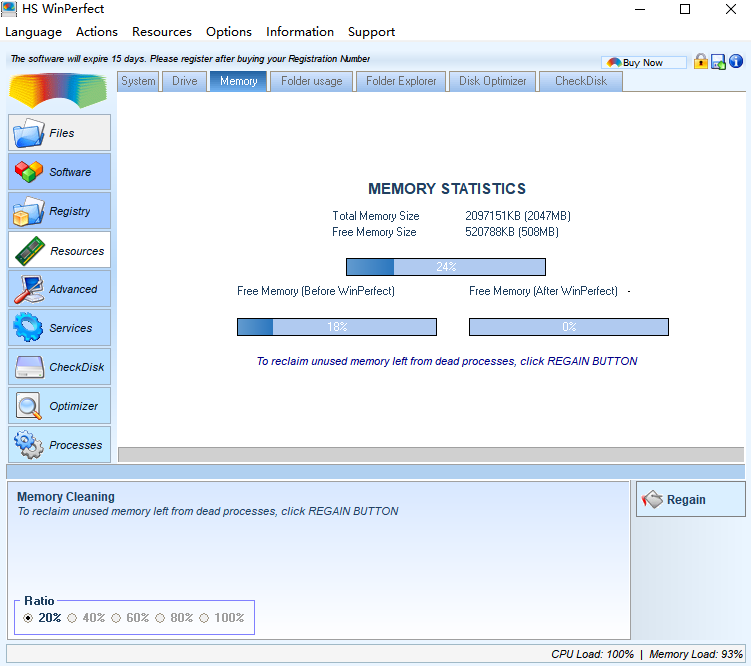Click the gray horizontal bar below statistics
This screenshot has height=666, width=751.
coord(431,454)
